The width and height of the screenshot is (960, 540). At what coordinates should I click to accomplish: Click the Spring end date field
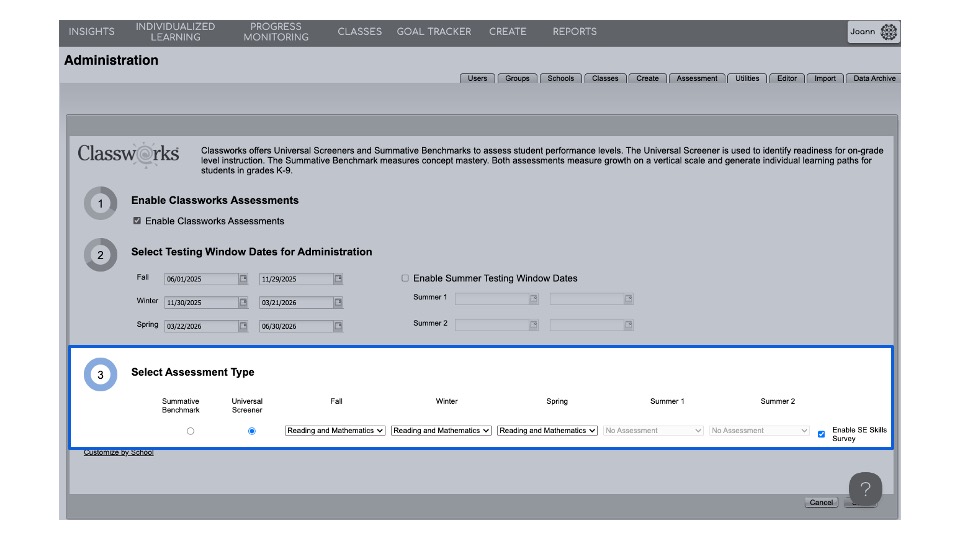tap(296, 326)
